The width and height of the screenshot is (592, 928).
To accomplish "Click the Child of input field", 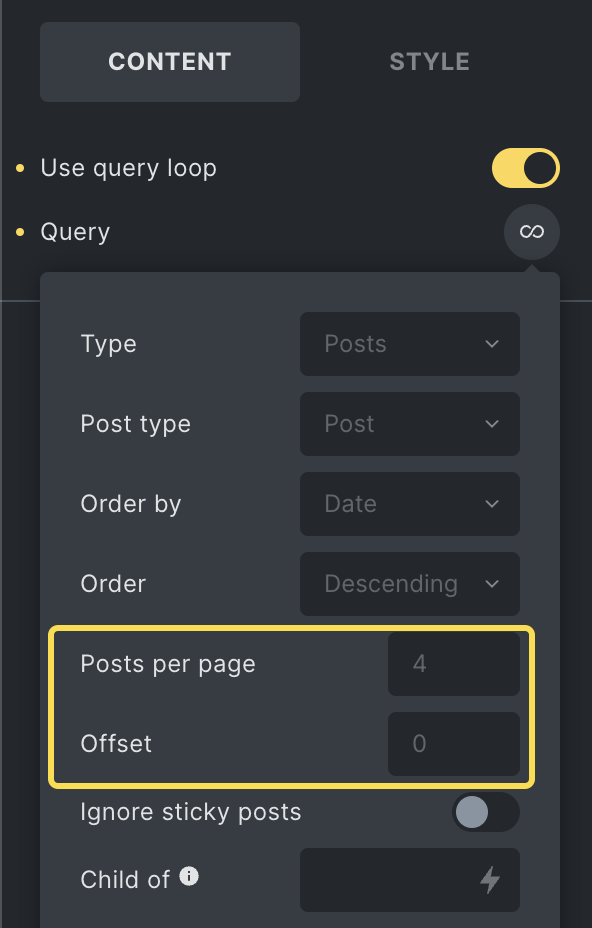I will (x=410, y=879).
